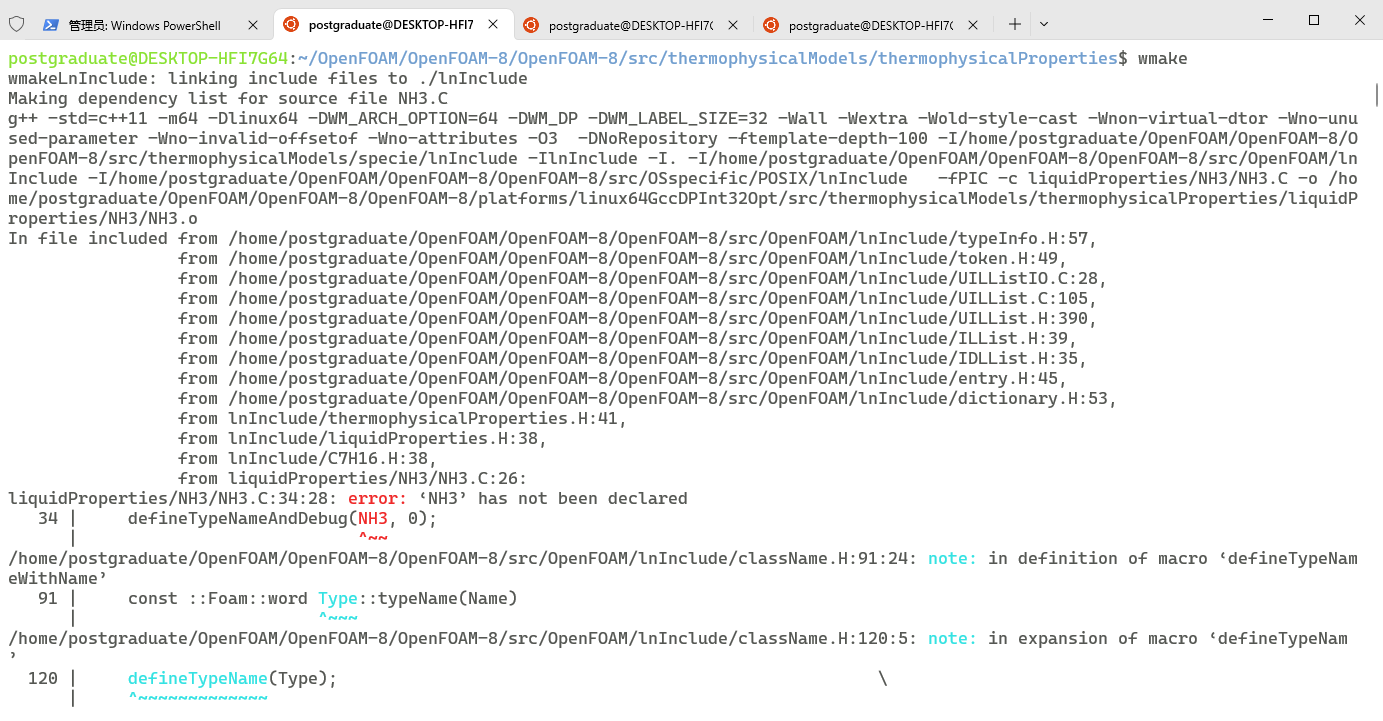The height and width of the screenshot is (721, 1383).
Task: Click the red 'error:' label
Action: point(378,499)
